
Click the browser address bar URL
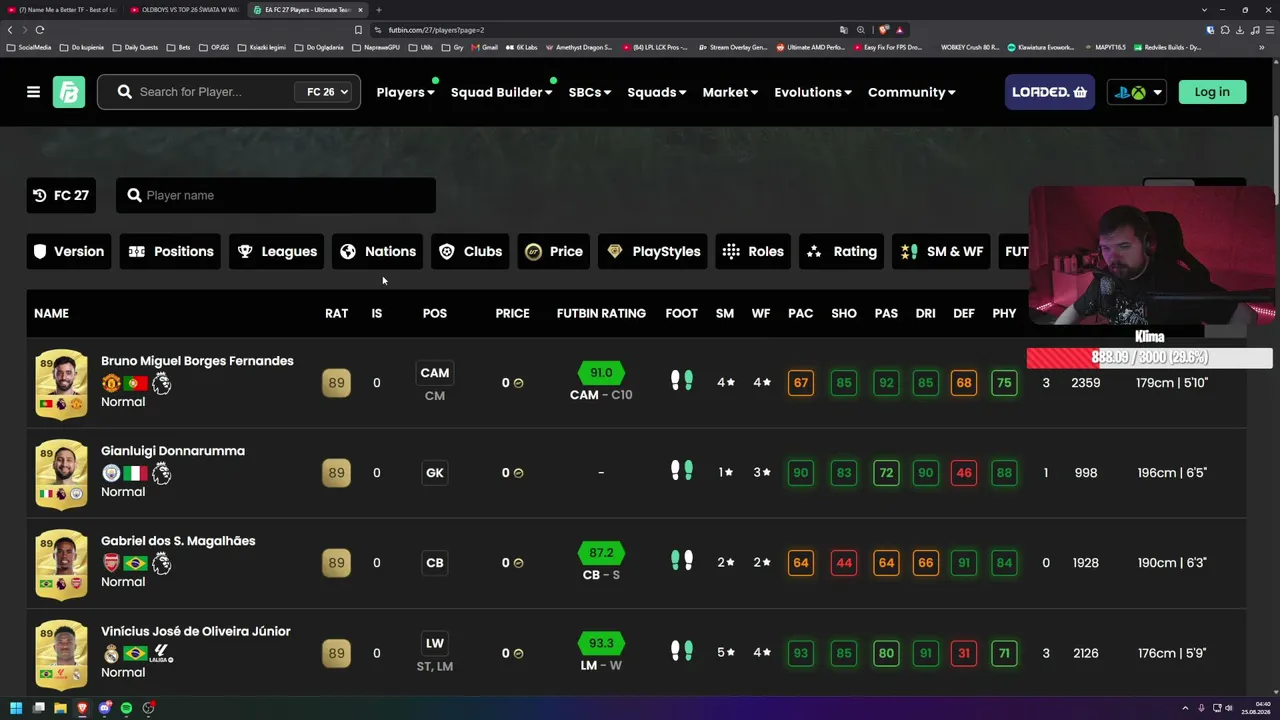(x=436, y=30)
